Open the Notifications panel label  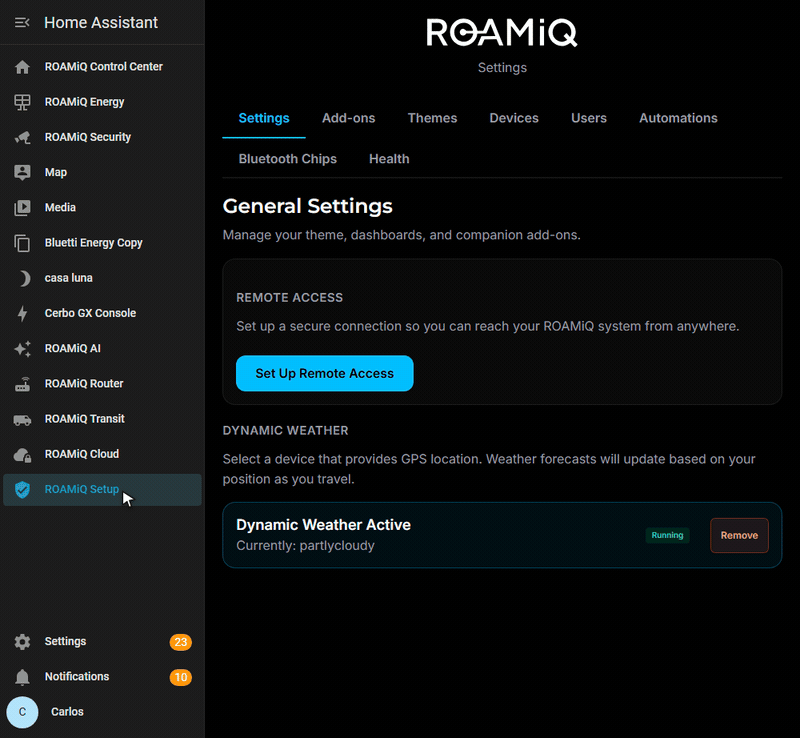[x=77, y=677]
